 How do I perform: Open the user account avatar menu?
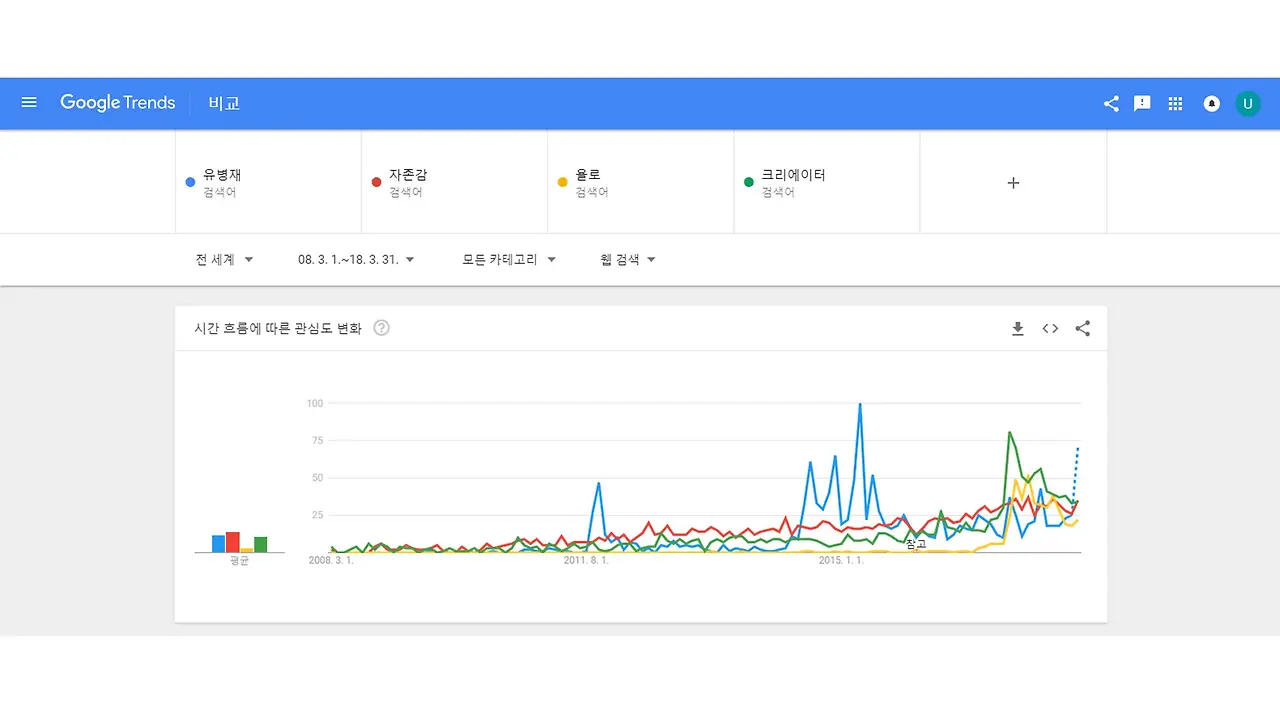click(1247, 103)
